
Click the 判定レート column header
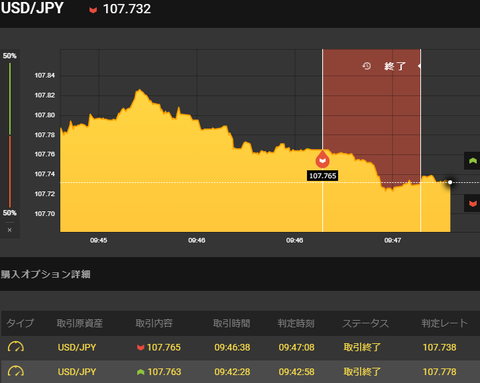point(444,323)
